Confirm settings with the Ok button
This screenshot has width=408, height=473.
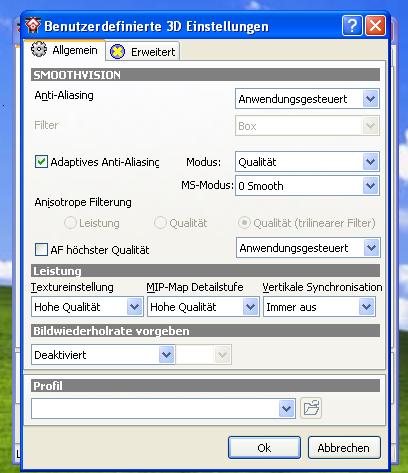coord(264,448)
